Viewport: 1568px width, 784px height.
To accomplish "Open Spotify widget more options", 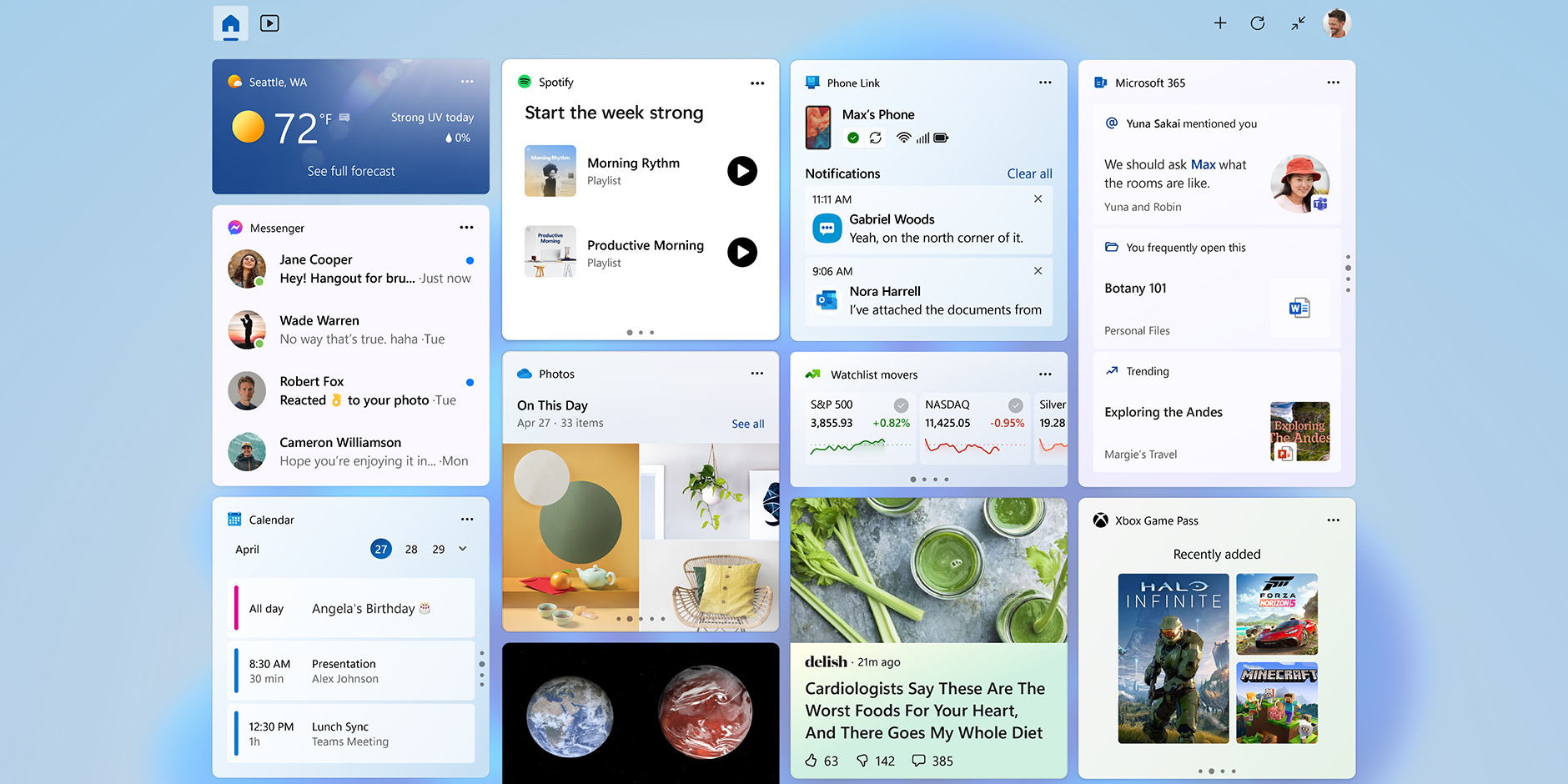I will coord(757,83).
